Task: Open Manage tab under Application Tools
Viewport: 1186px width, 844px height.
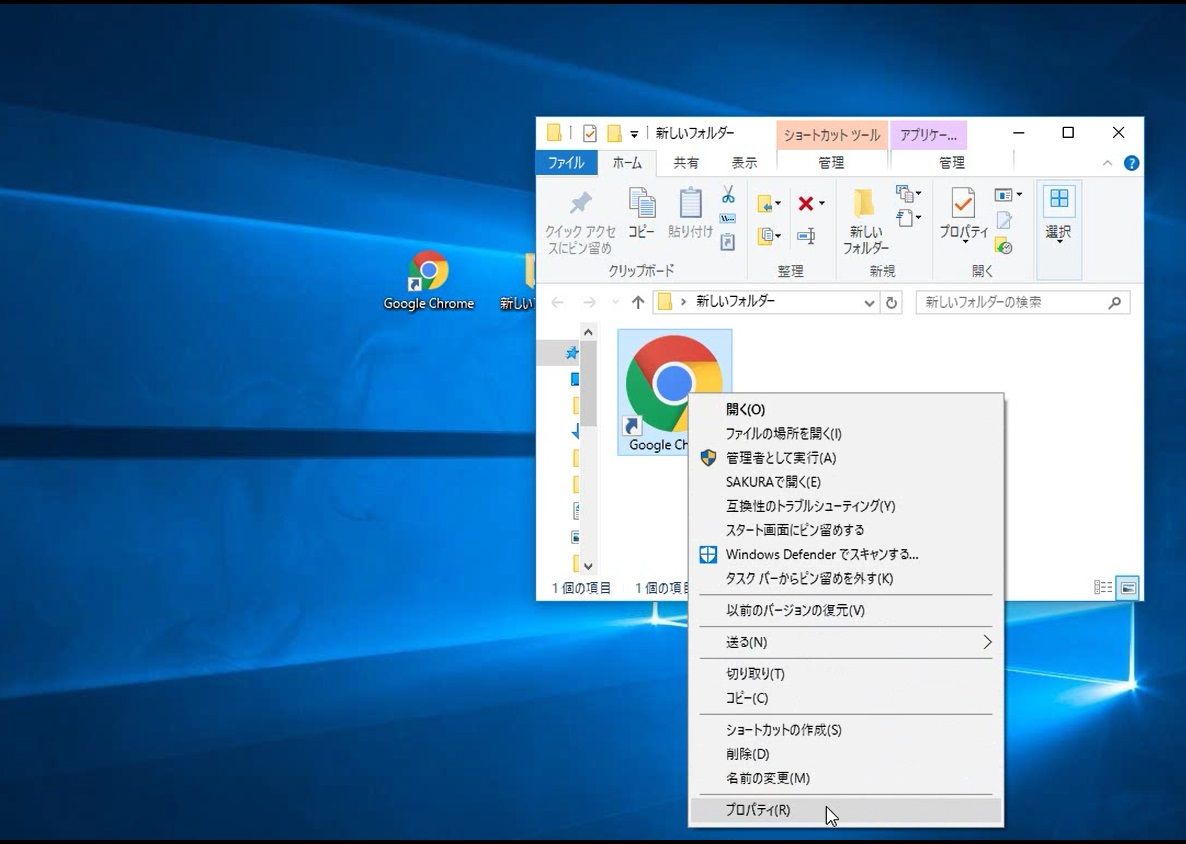Action: click(x=952, y=163)
